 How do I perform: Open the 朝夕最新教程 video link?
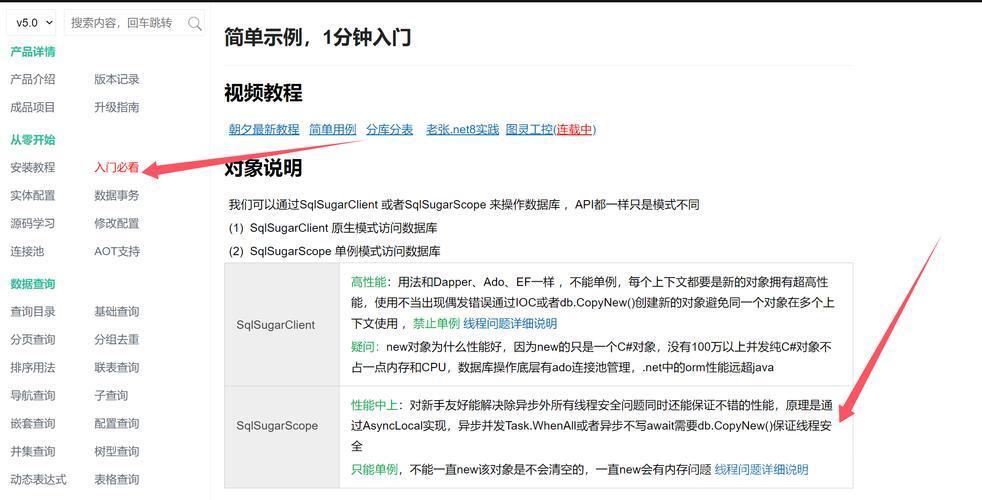click(x=264, y=129)
